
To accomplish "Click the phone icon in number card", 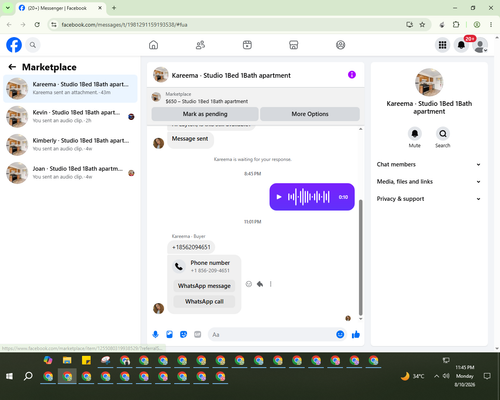I will (179, 266).
